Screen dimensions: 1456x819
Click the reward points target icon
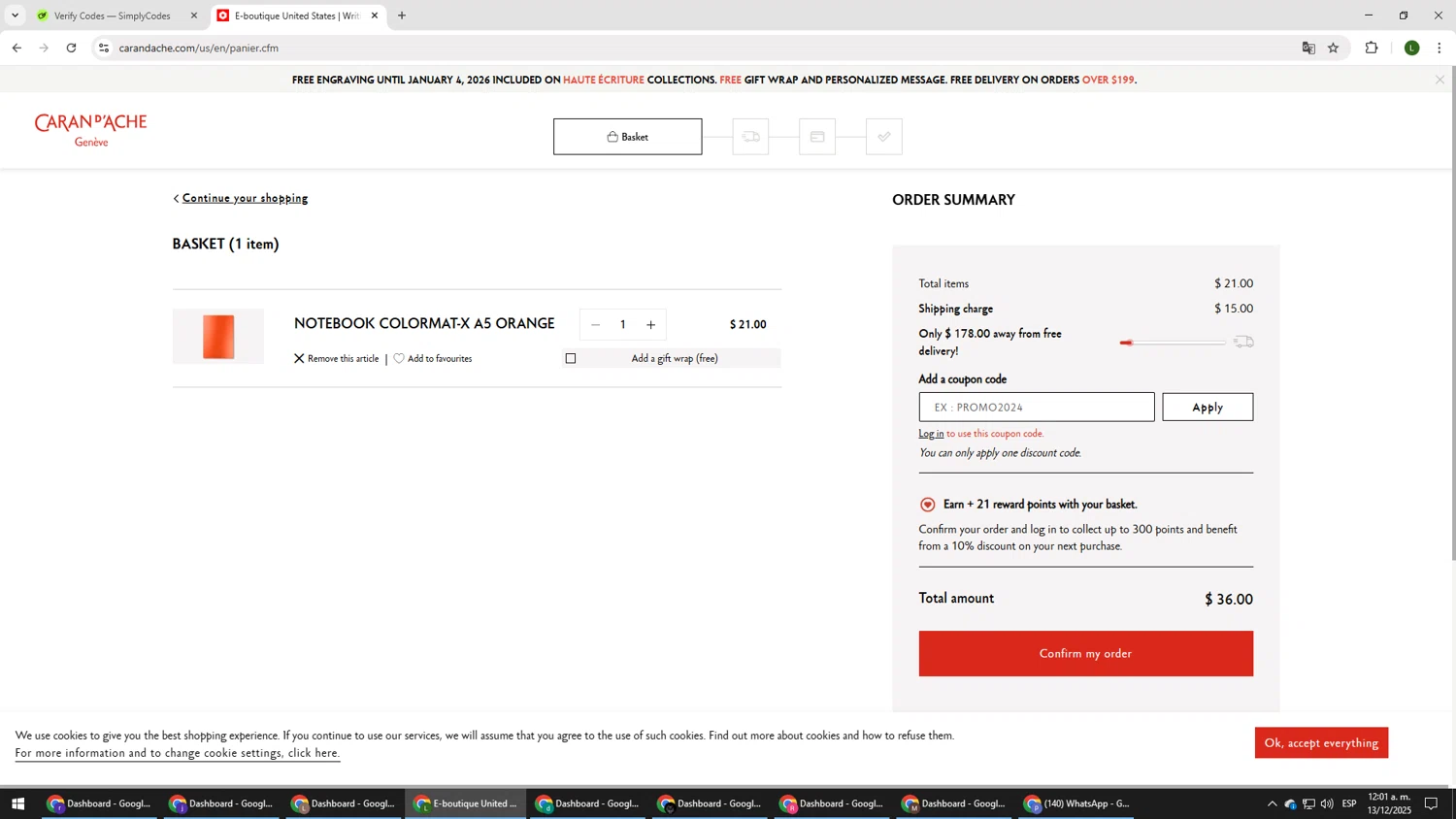click(928, 505)
